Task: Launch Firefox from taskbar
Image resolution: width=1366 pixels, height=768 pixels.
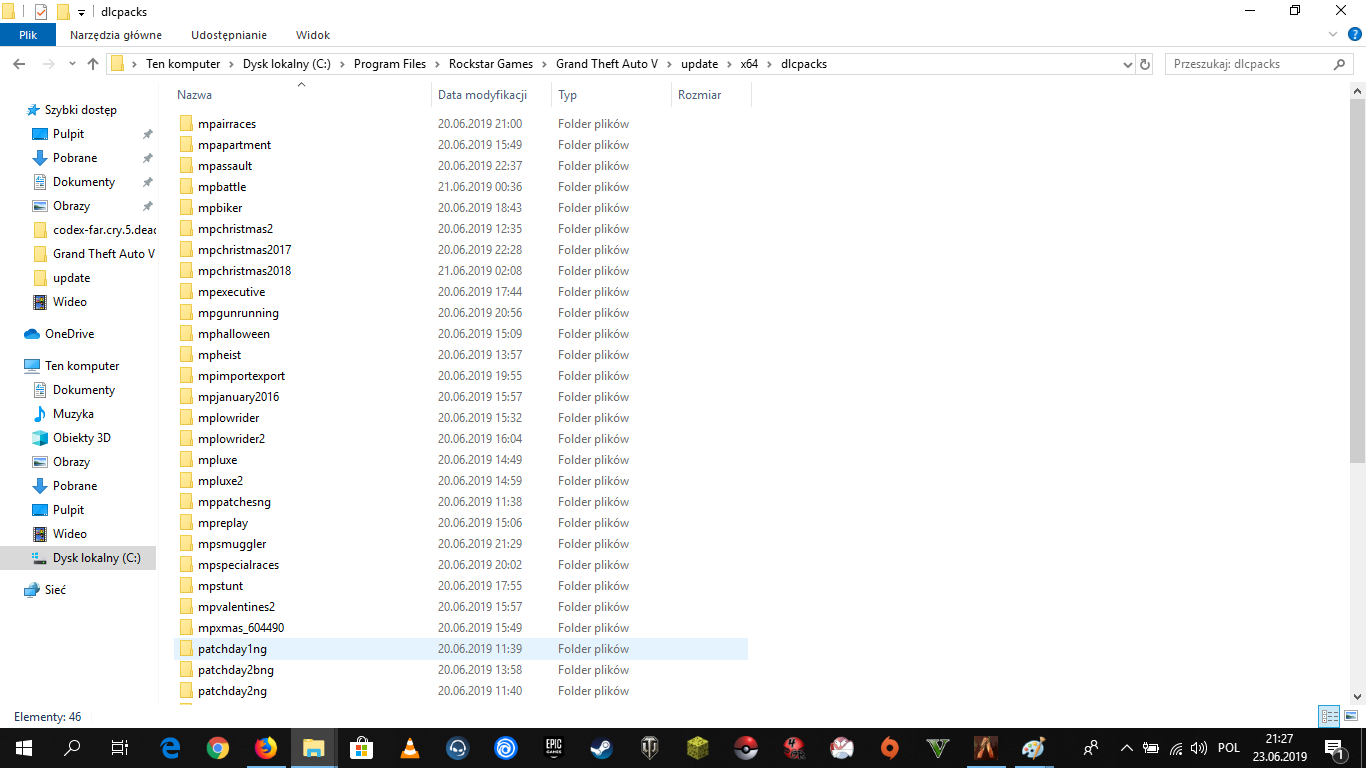Action: 265,748
